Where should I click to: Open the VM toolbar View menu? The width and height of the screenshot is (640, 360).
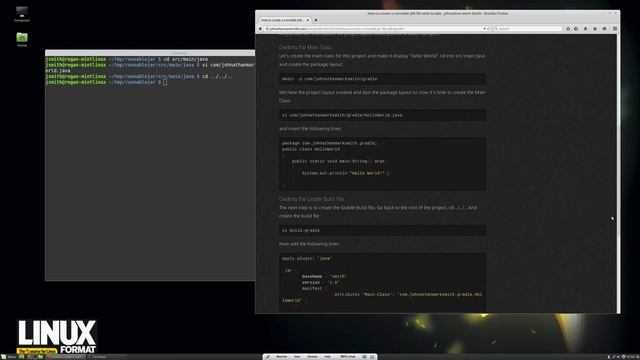[297, 357]
